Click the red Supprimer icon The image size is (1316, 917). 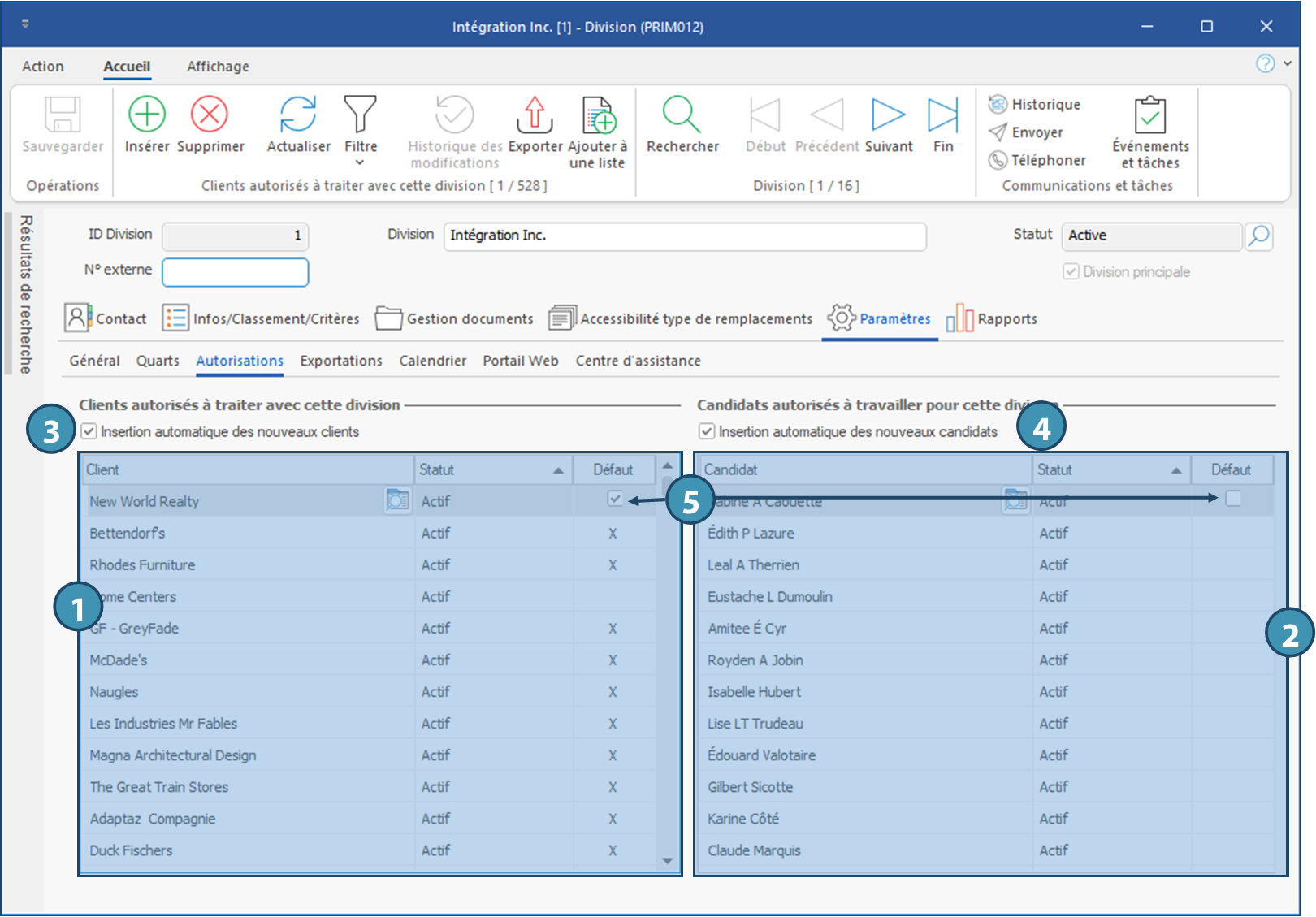pos(210,115)
